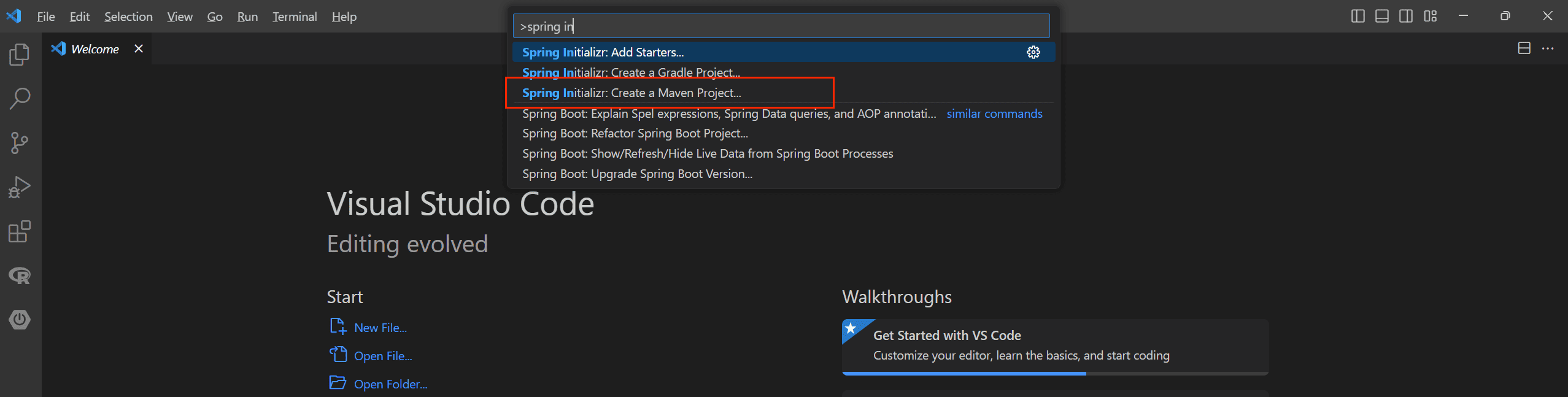Screen dimensions: 1568x397
Task: Click the Open Folder link
Action: (x=390, y=384)
